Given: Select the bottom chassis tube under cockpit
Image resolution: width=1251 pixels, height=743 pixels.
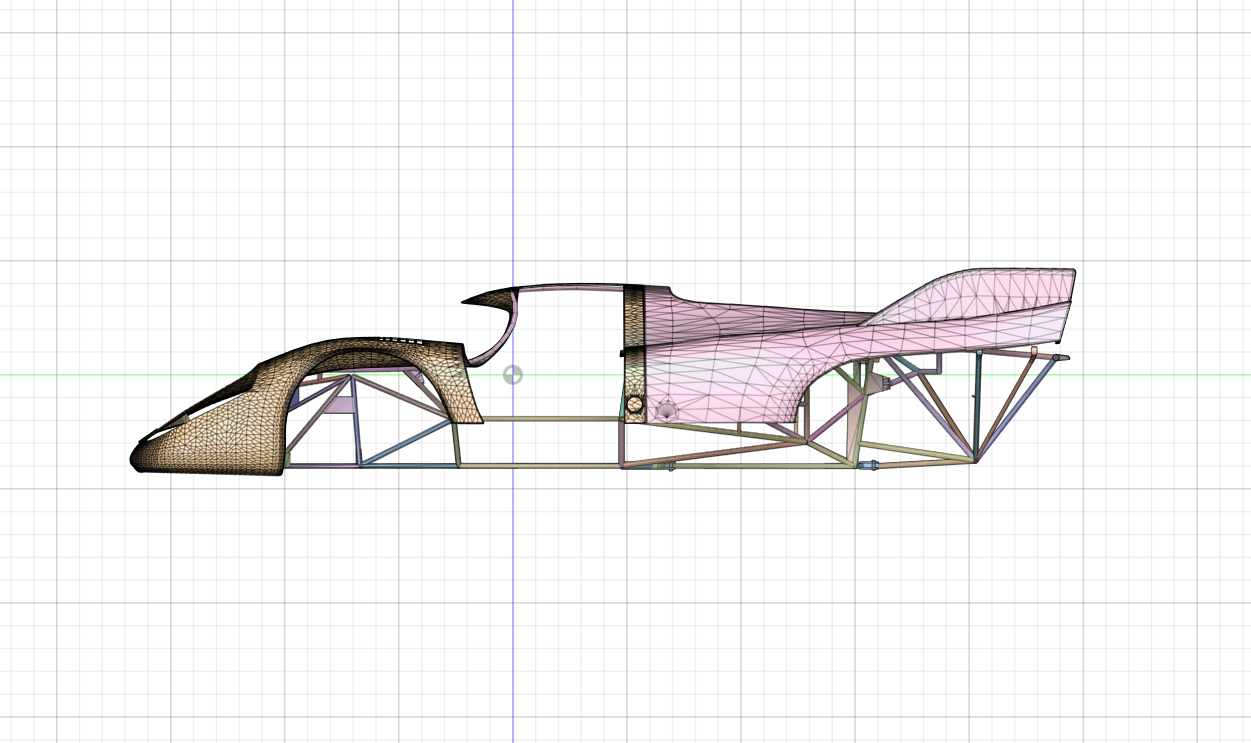Looking at the screenshot, I should (x=540, y=465).
